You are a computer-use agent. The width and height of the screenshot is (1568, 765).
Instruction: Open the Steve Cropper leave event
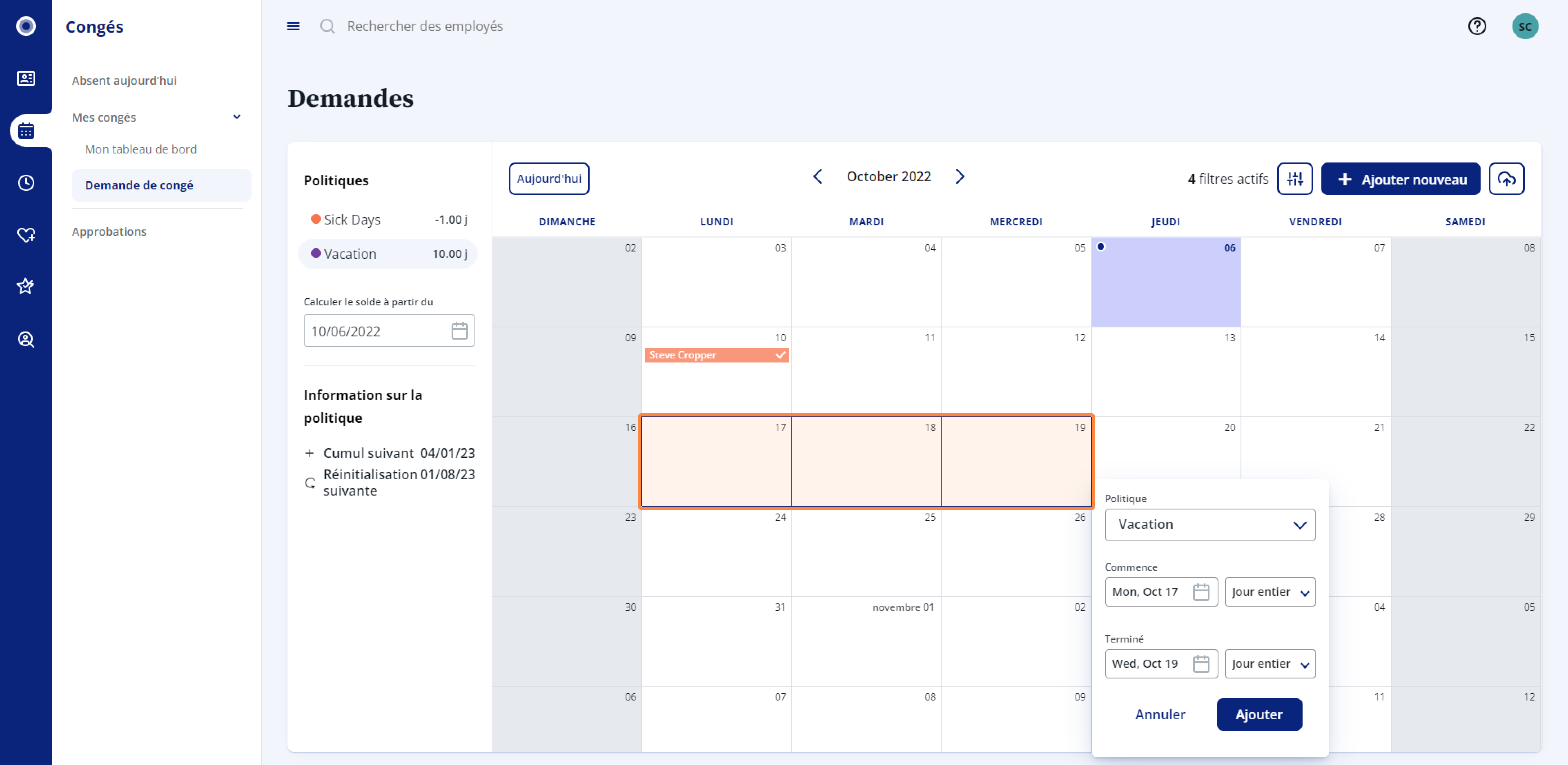(x=717, y=355)
